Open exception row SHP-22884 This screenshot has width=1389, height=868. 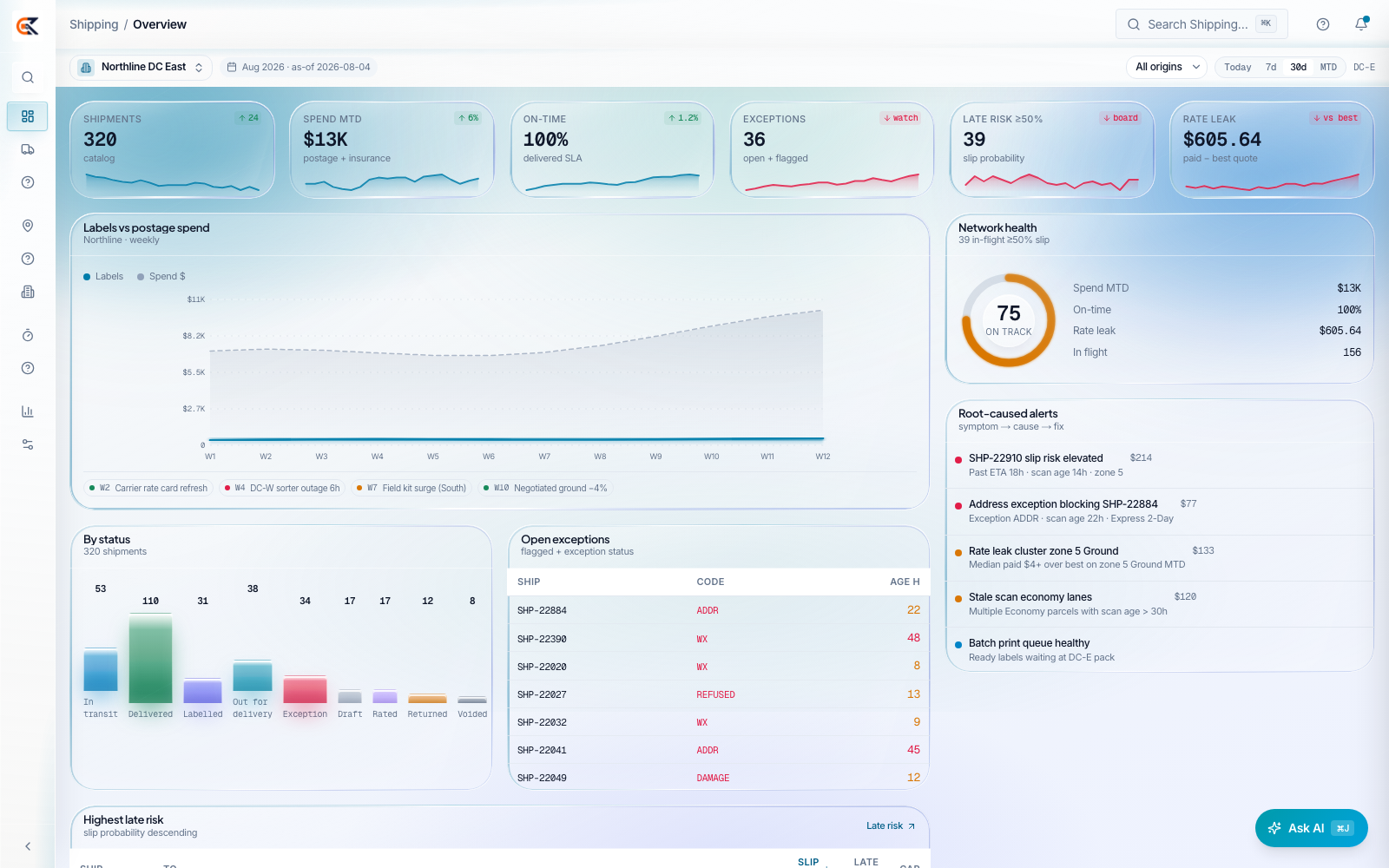click(x=719, y=610)
